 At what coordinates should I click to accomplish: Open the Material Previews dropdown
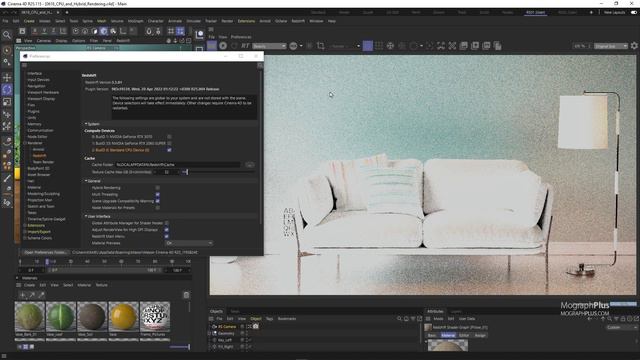coord(189,243)
